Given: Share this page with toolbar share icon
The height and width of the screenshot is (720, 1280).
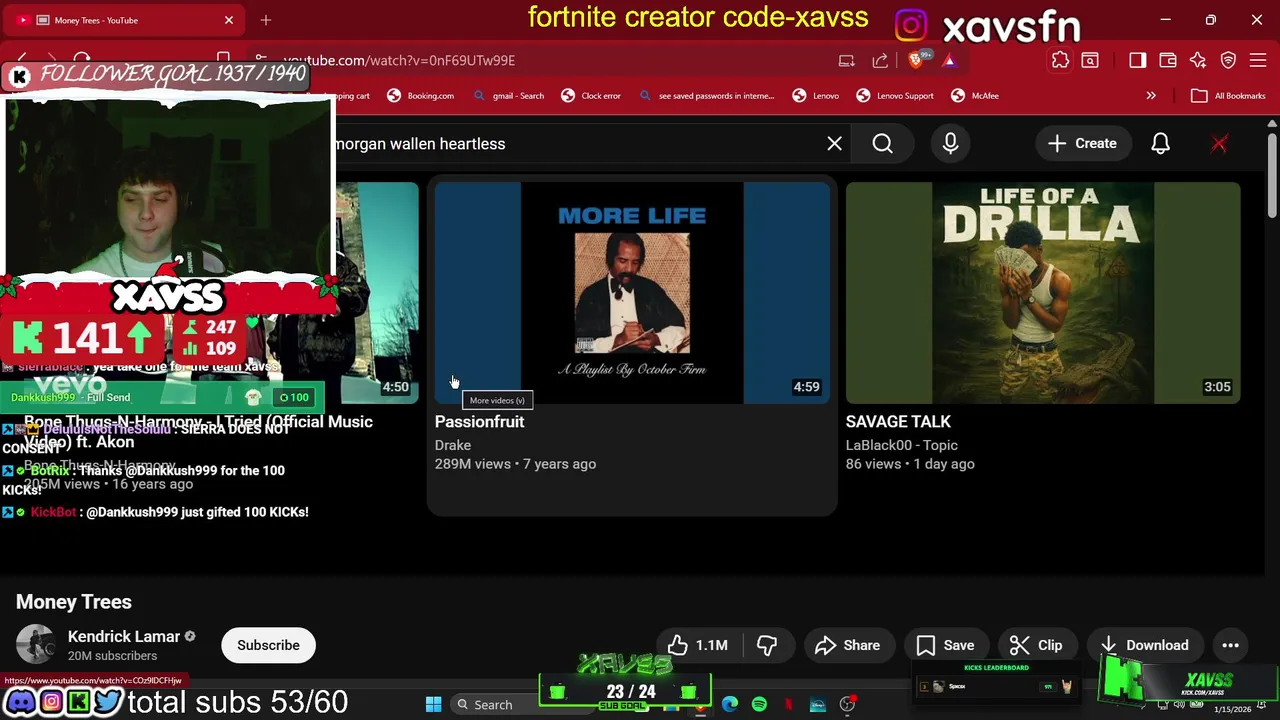Looking at the screenshot, I should point(880,60).
